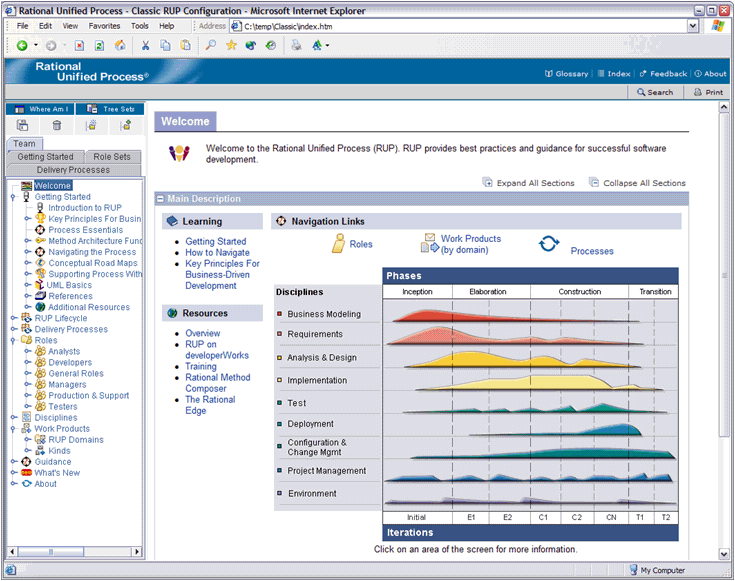Expand the Analysts tree node
The width and height of the screenshot is (735, 581).
pos(28,351)
